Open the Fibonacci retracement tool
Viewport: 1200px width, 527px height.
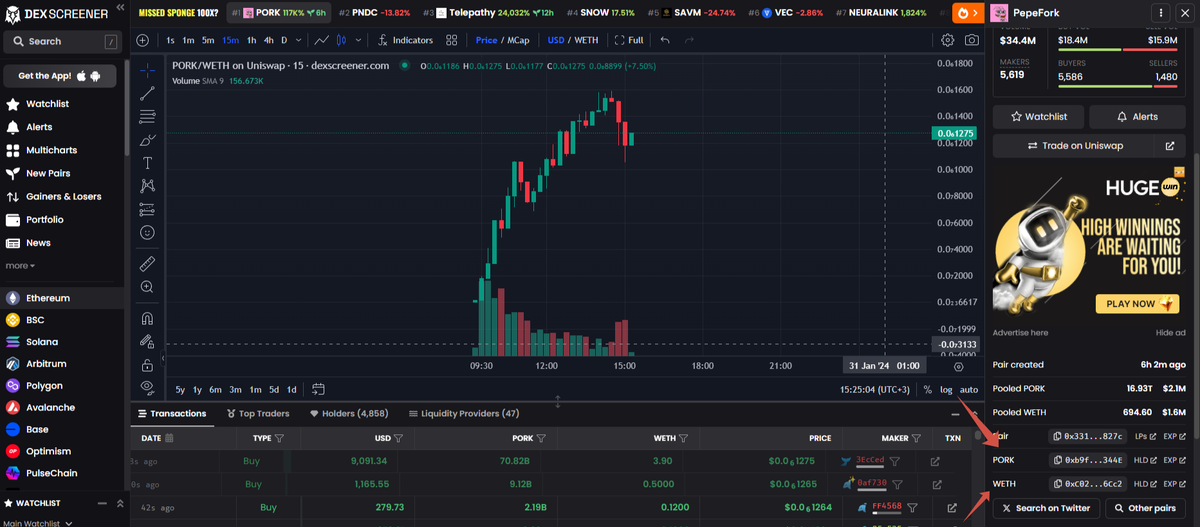147,116
